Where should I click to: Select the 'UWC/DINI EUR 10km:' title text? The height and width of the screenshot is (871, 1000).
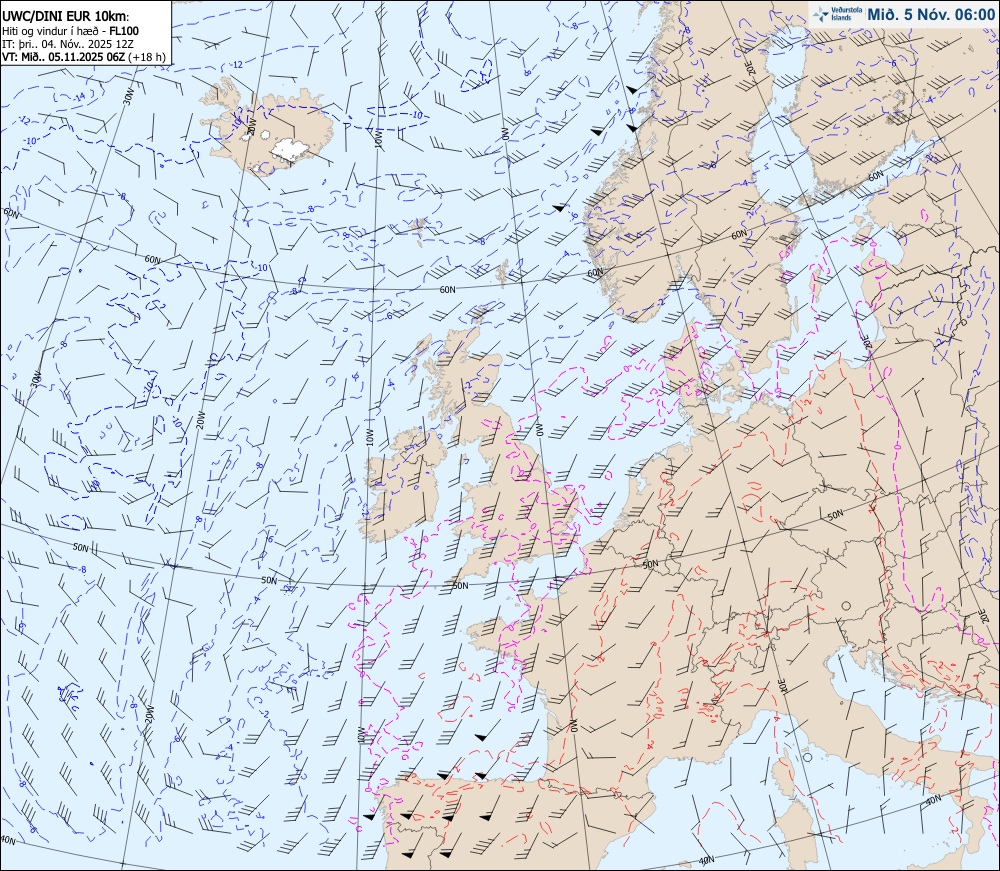pyautogui.click(x=66, y=18)
